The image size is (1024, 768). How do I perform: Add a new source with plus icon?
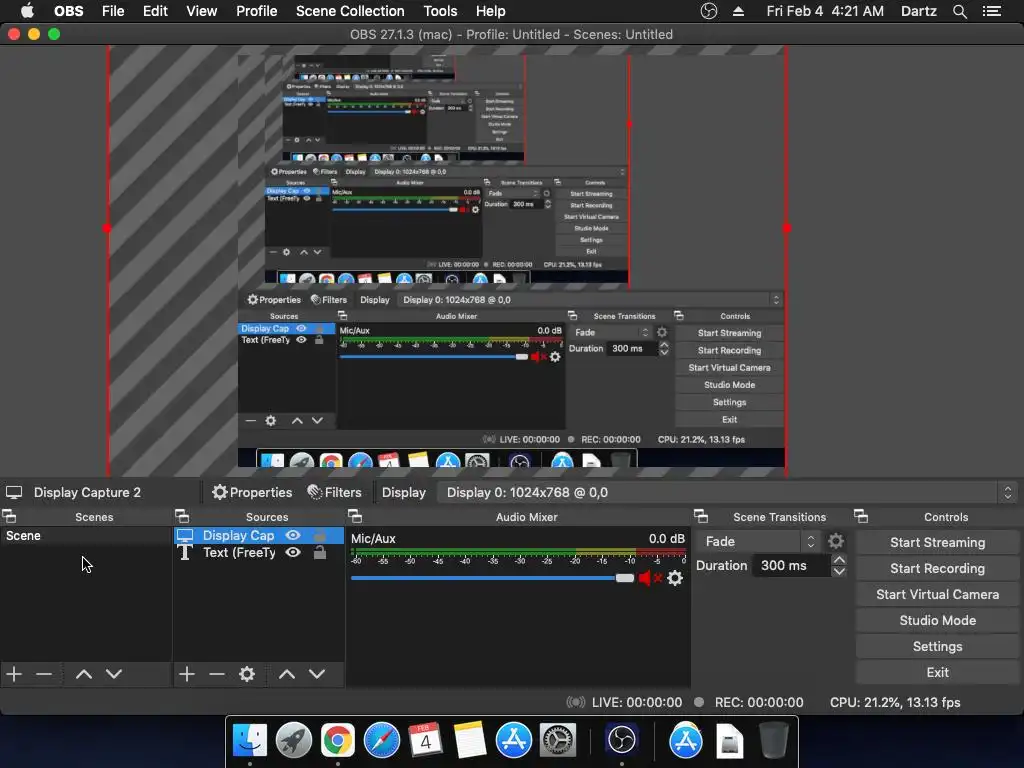187,674
